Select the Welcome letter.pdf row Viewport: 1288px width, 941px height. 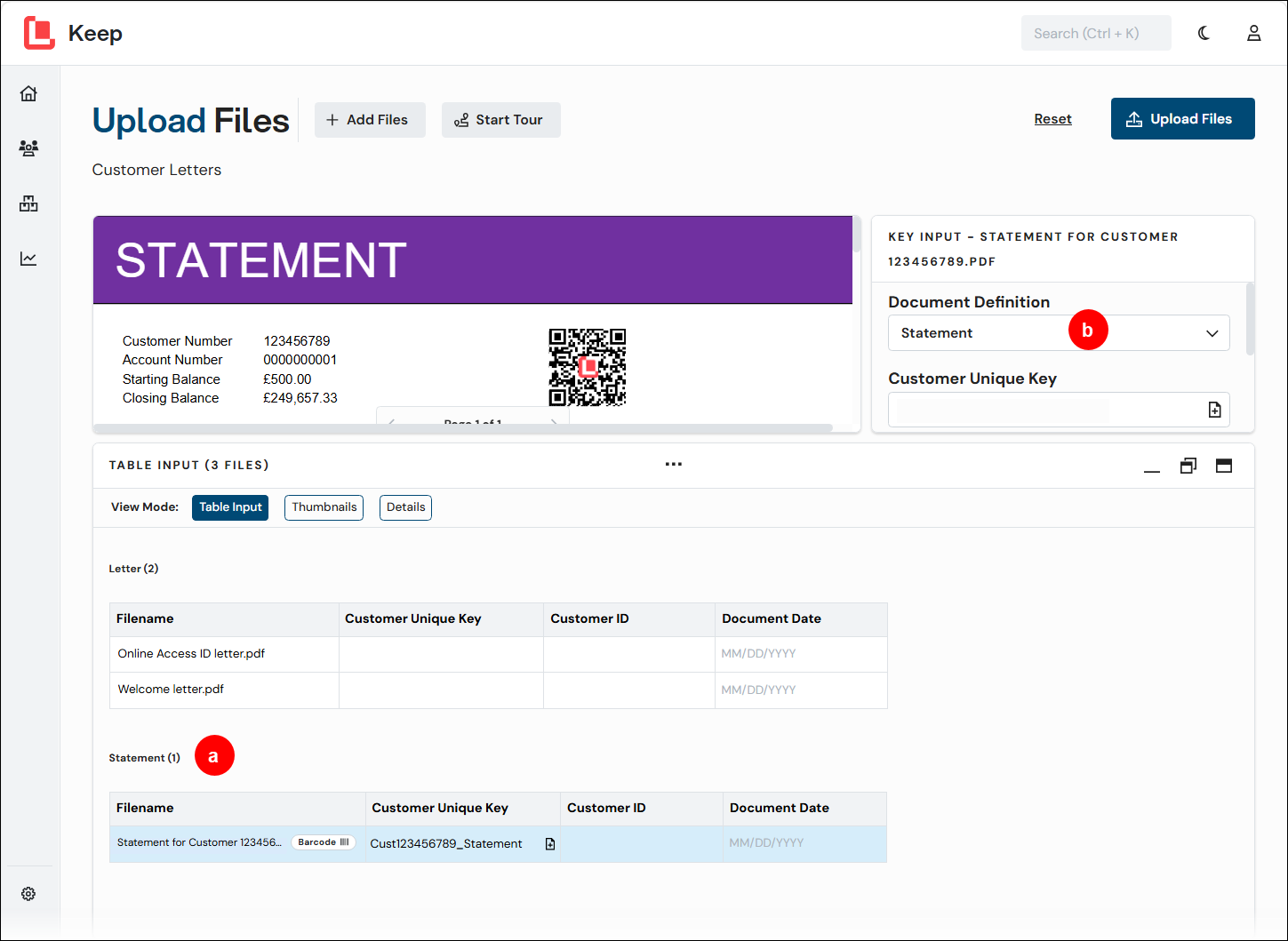pos(498,690)
